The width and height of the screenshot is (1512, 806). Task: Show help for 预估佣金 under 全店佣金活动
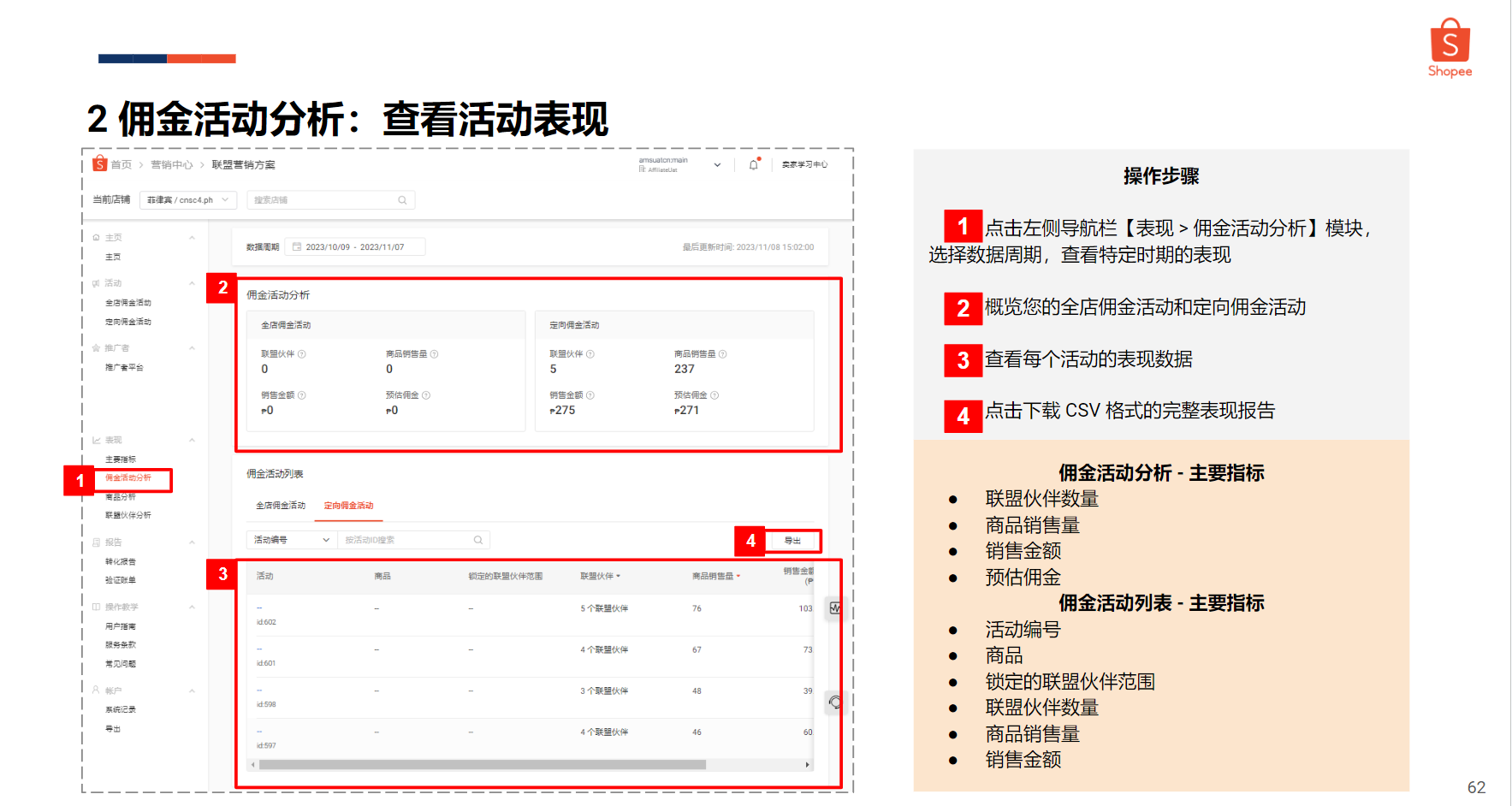426,395
